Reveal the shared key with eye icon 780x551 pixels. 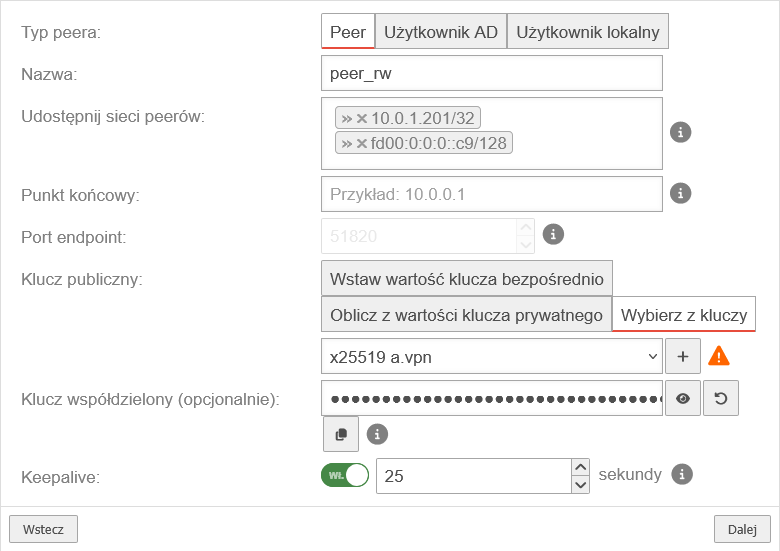click(x=683, y=398)
